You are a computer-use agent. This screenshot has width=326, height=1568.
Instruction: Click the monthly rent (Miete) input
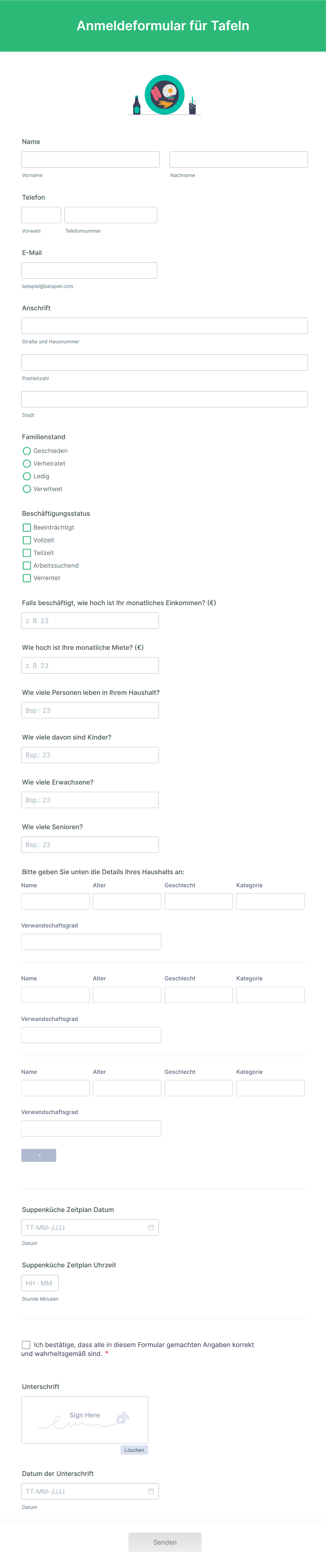(x=90, y=665)
